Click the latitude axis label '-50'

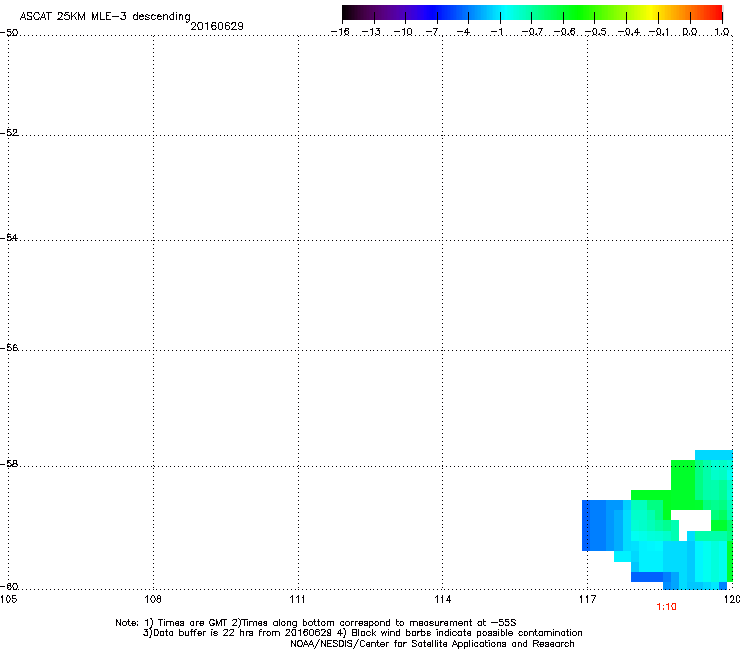(9, 33)
